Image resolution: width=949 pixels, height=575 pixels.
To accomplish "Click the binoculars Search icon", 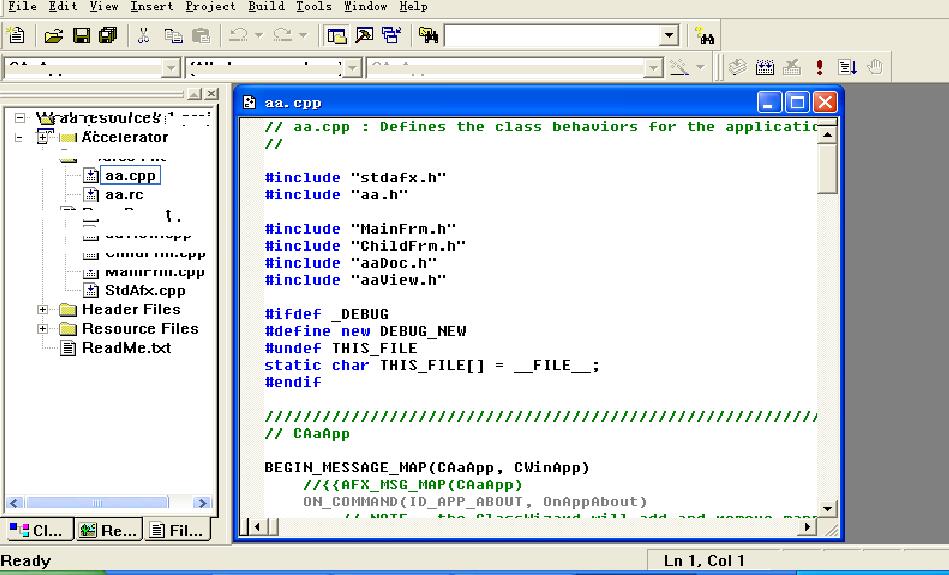I will [x=704, y=36].
